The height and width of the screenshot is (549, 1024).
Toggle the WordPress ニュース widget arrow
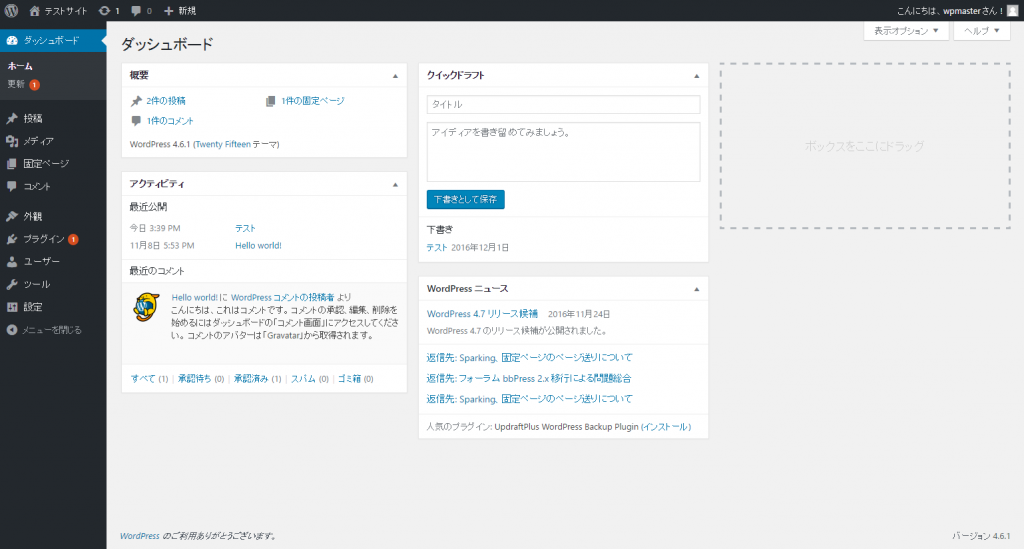pos(696,289)
